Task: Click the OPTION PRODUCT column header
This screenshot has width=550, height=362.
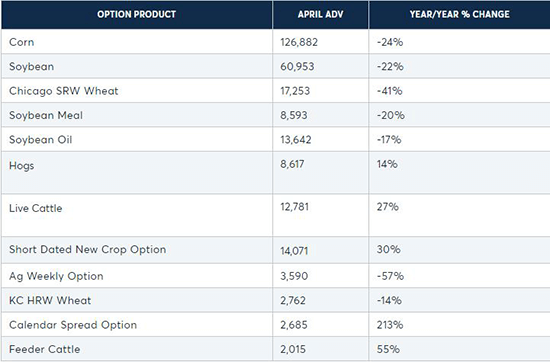Action: coord(136,14)
